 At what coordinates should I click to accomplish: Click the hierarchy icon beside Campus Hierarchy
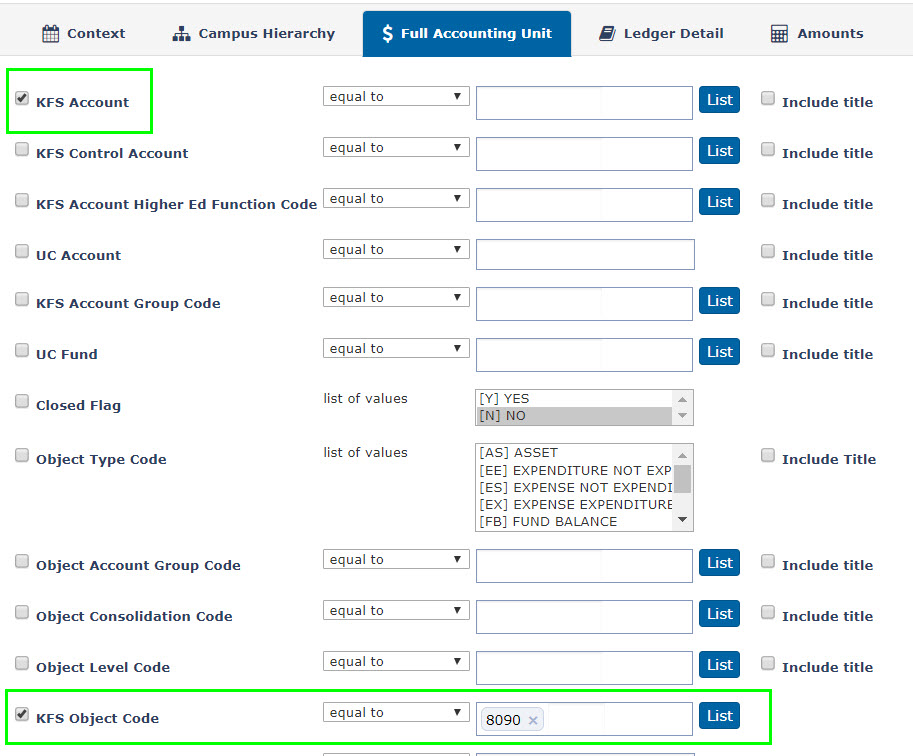coord(182,34)
